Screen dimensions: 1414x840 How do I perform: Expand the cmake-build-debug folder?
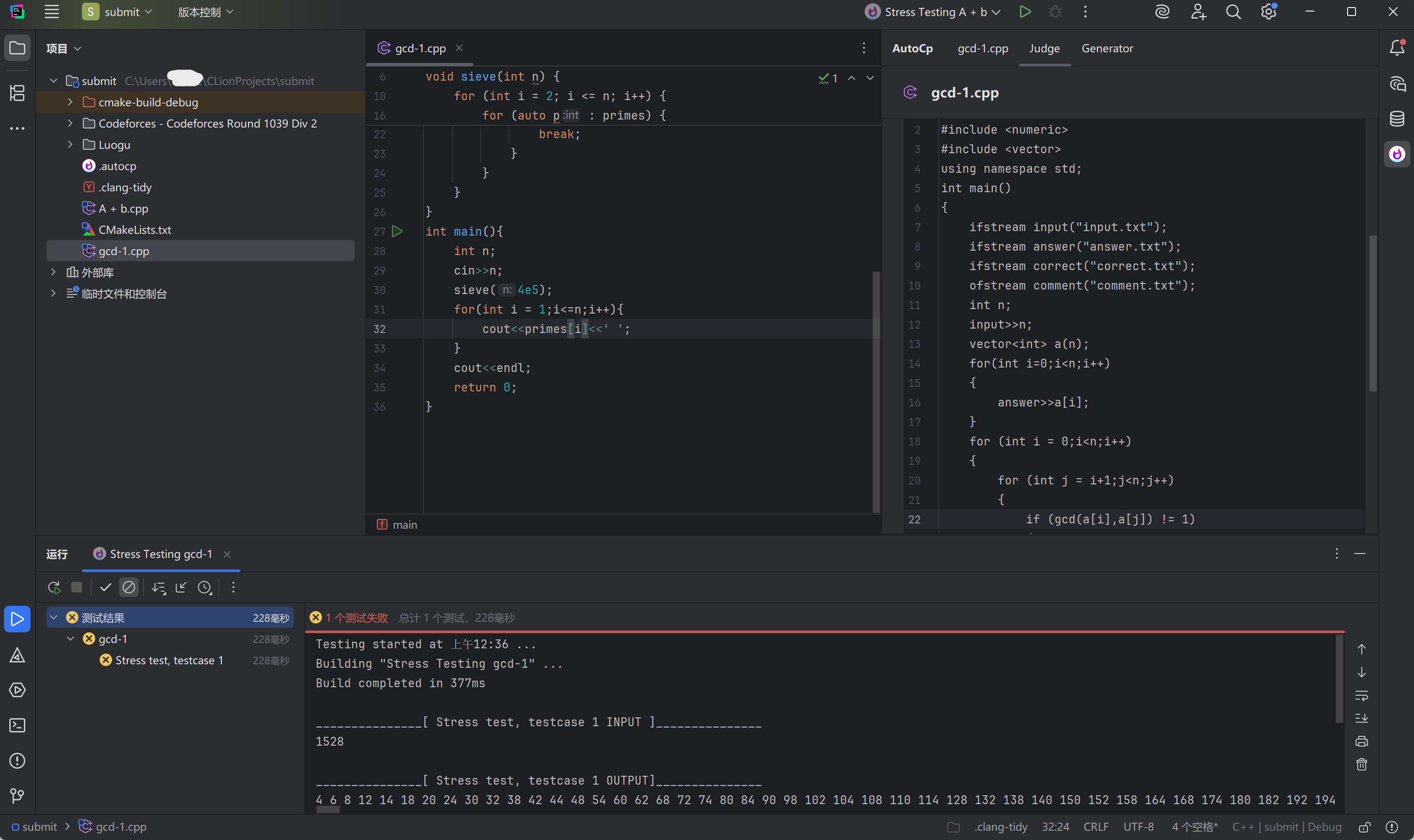[70, 102]
